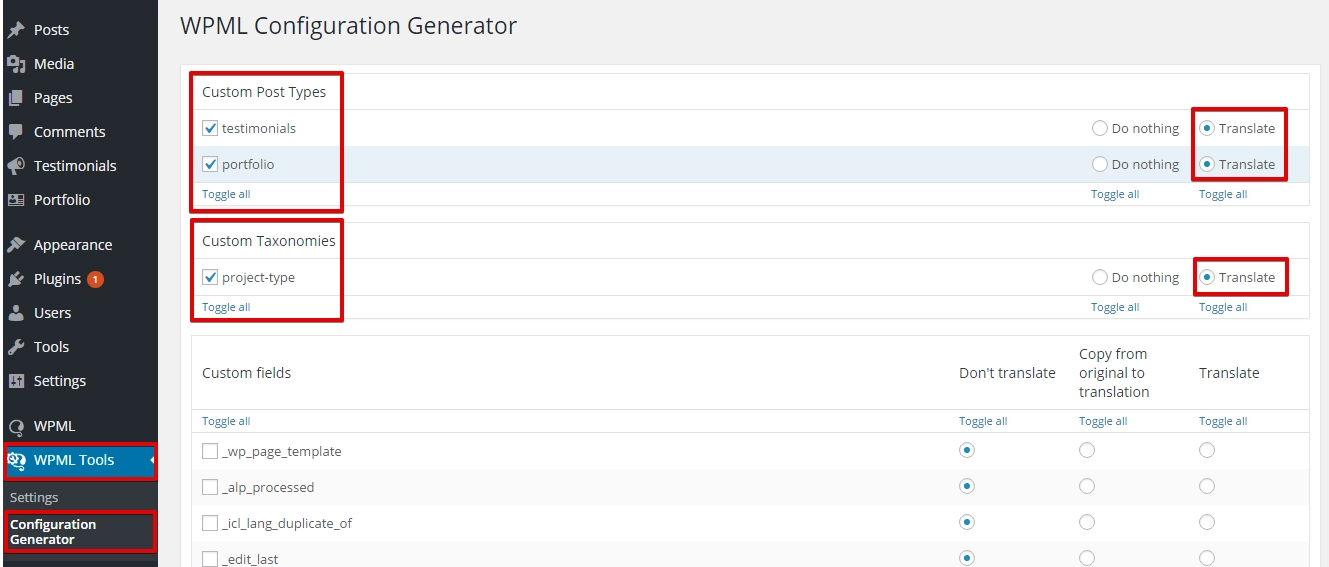Check the _wp_page_template custom field

point(210,451)
